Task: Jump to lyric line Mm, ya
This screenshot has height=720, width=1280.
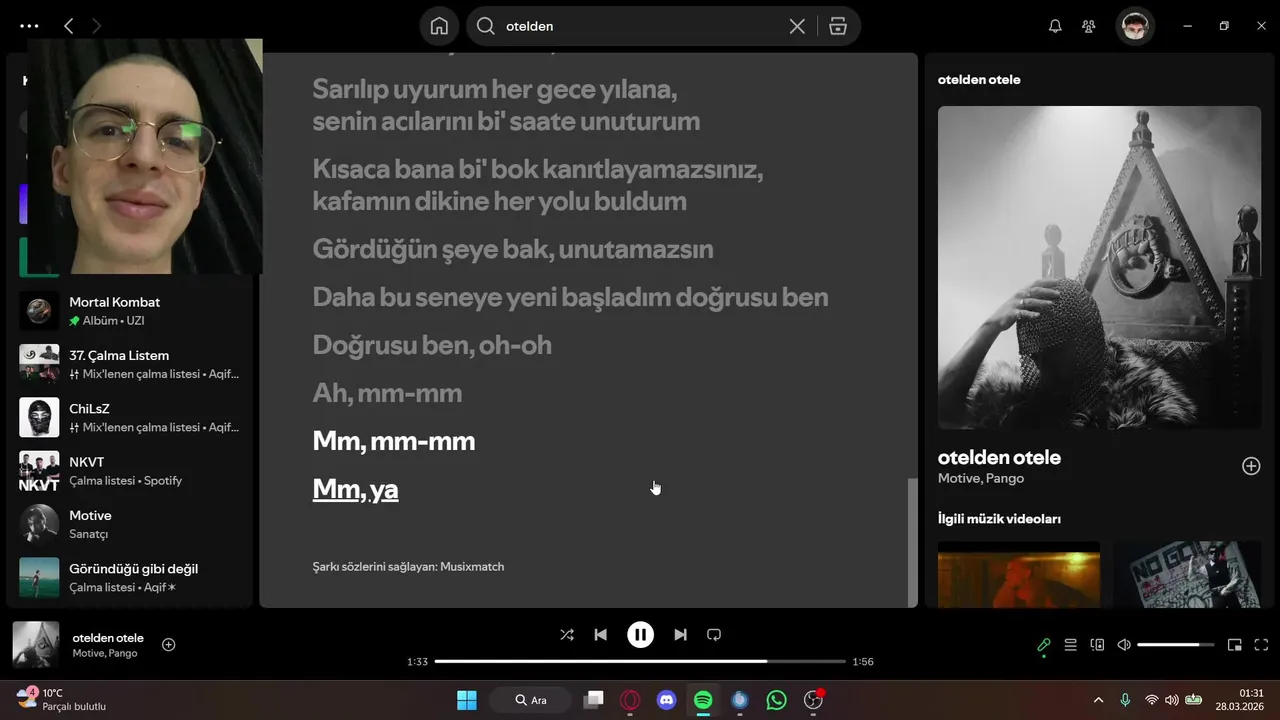Action: [x=355, y=489]
